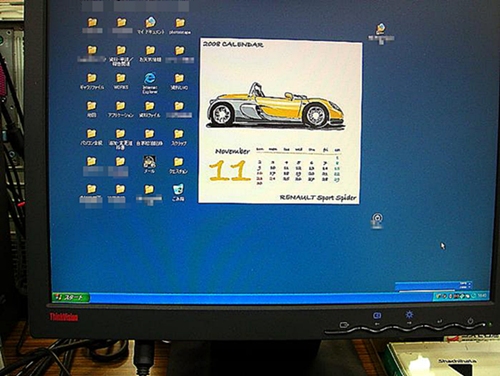Select the メール desktop icon
The width and height of the screenshot is (500, 376).
pos(149,164)
